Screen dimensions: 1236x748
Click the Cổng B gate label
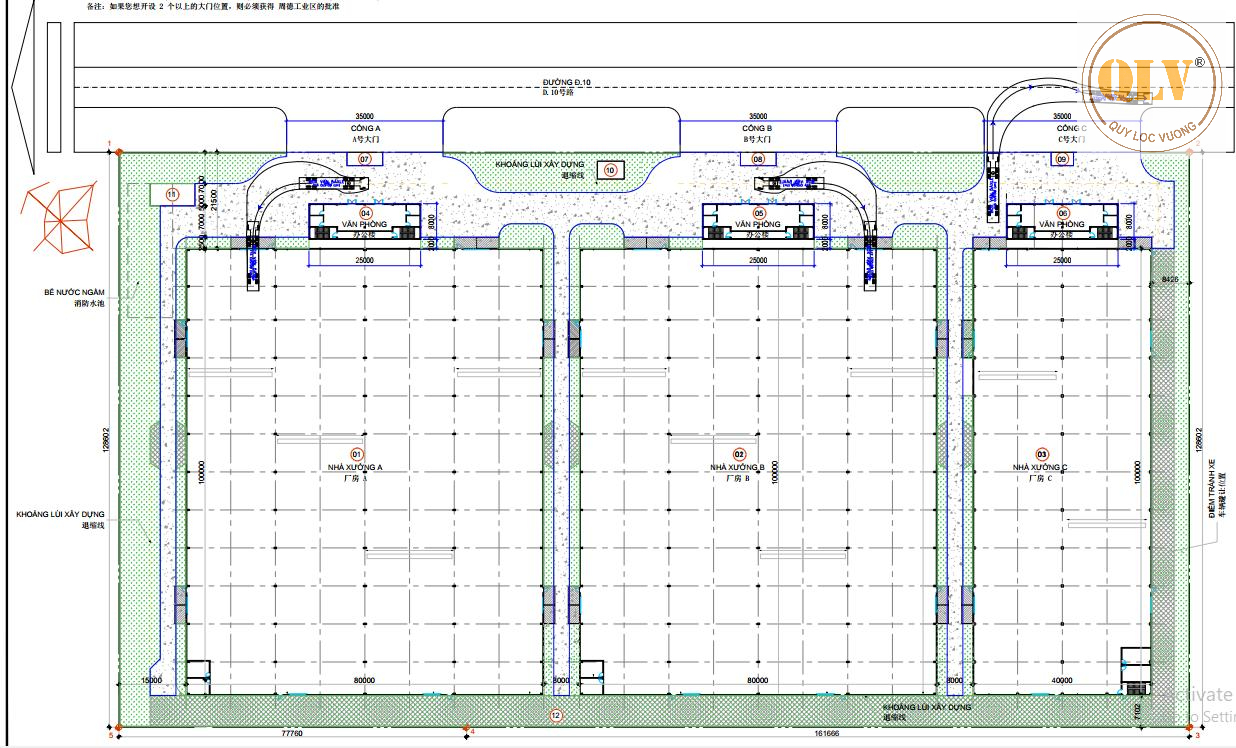757,129
